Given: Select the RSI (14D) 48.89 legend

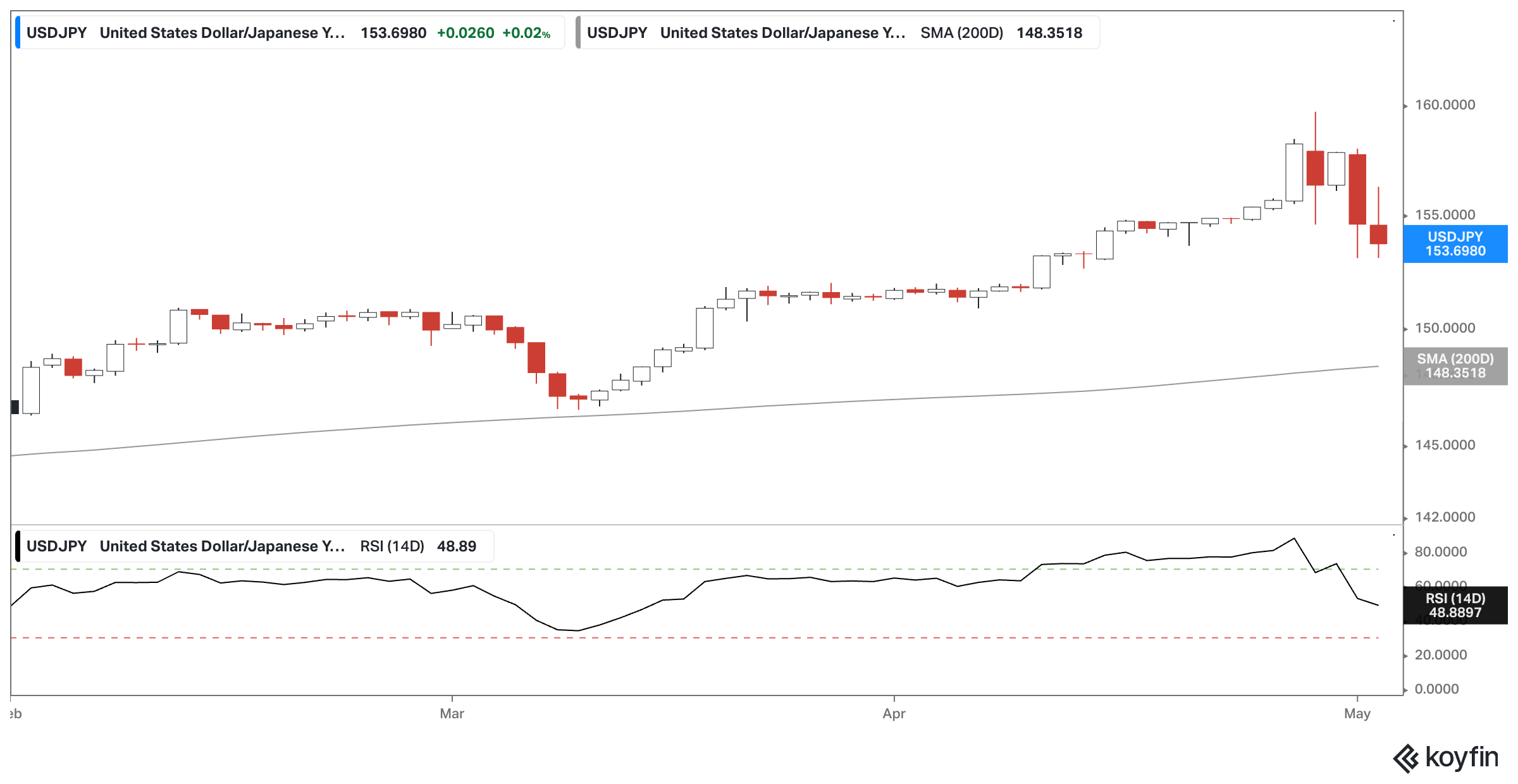Looking at the screenshot, I should tap(417, 546).
